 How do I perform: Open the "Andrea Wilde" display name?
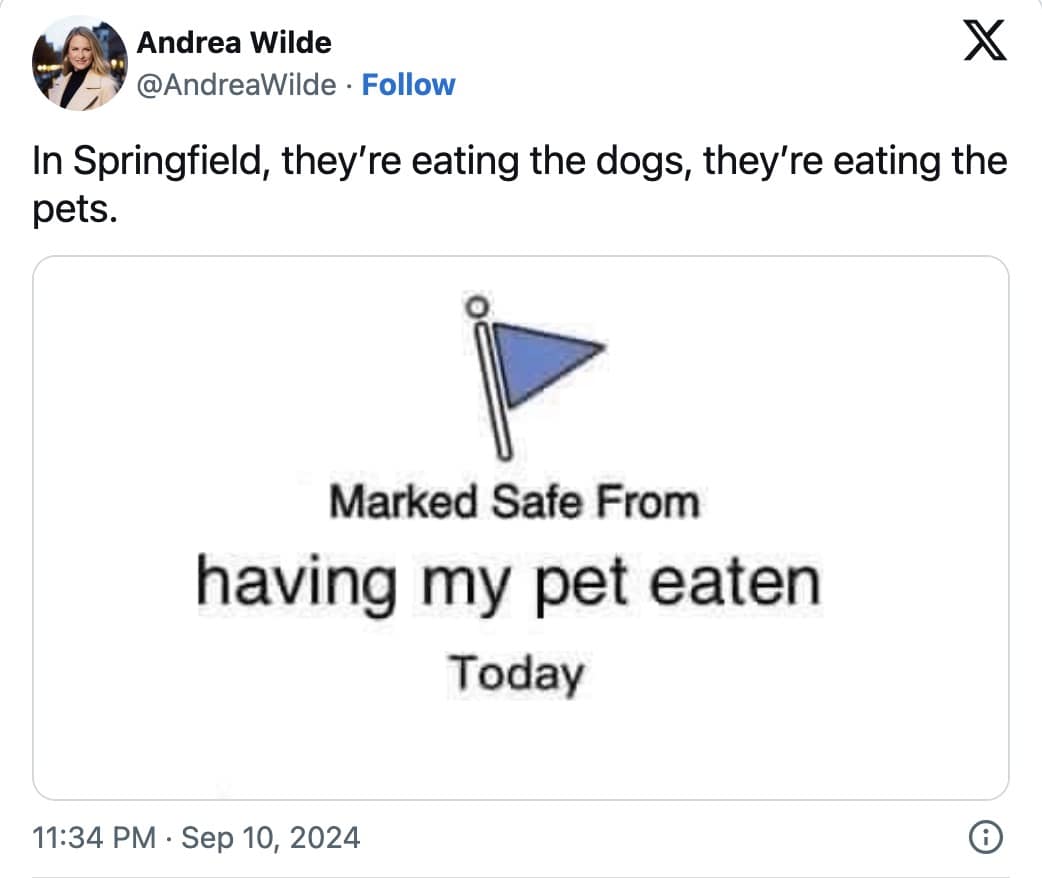tap(233, 43)
